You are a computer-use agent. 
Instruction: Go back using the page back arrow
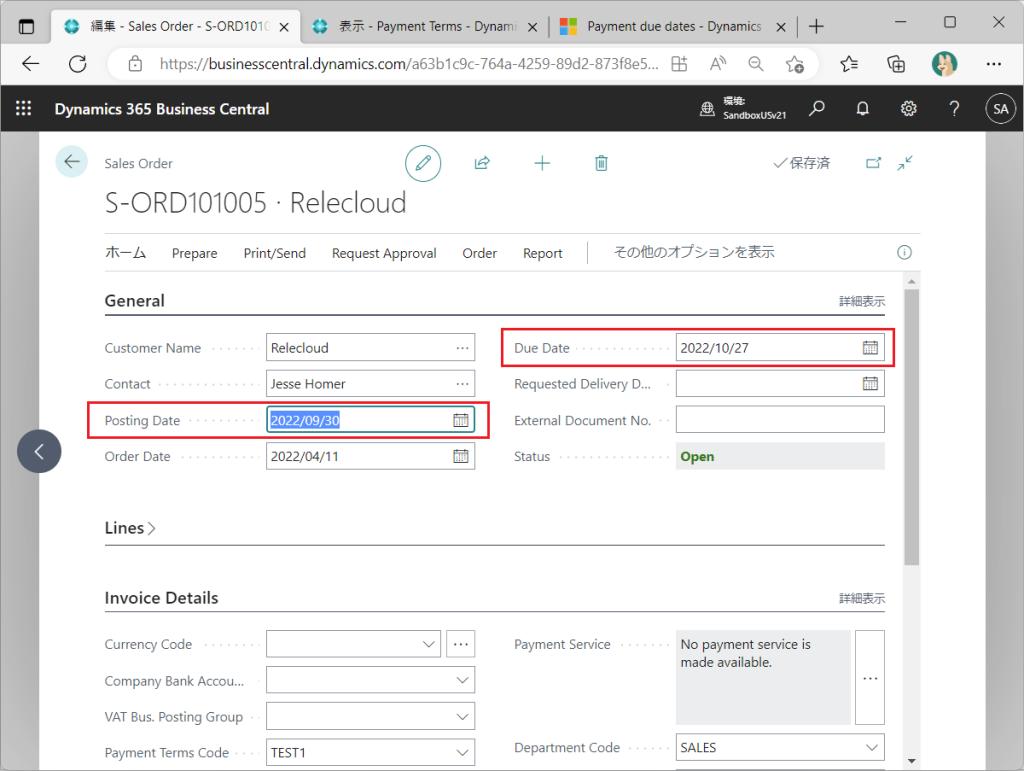tap(72, 162)
